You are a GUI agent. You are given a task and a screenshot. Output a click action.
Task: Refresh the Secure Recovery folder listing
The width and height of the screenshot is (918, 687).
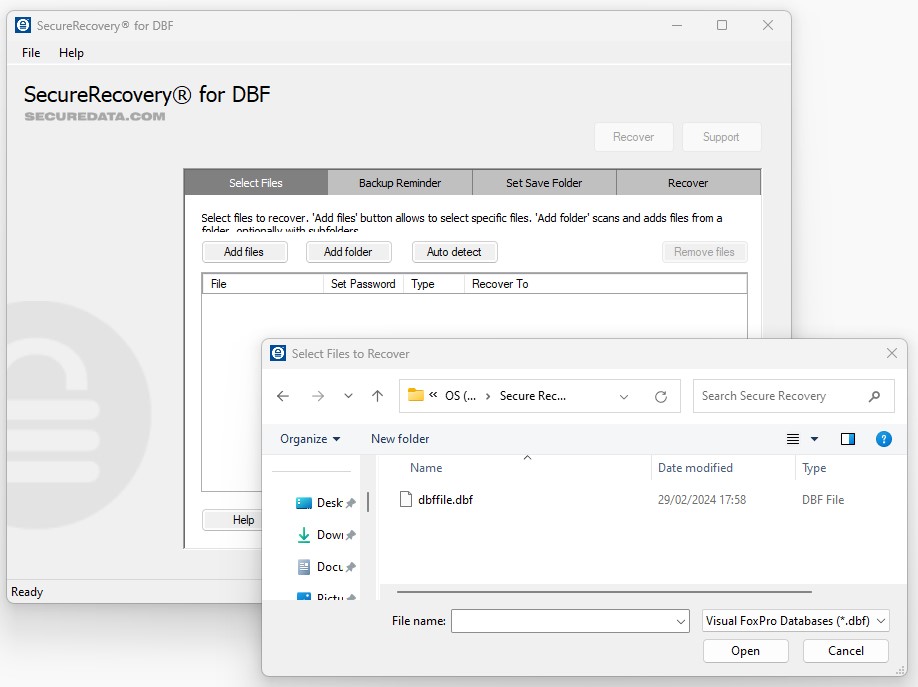click(x=660, y=396)
